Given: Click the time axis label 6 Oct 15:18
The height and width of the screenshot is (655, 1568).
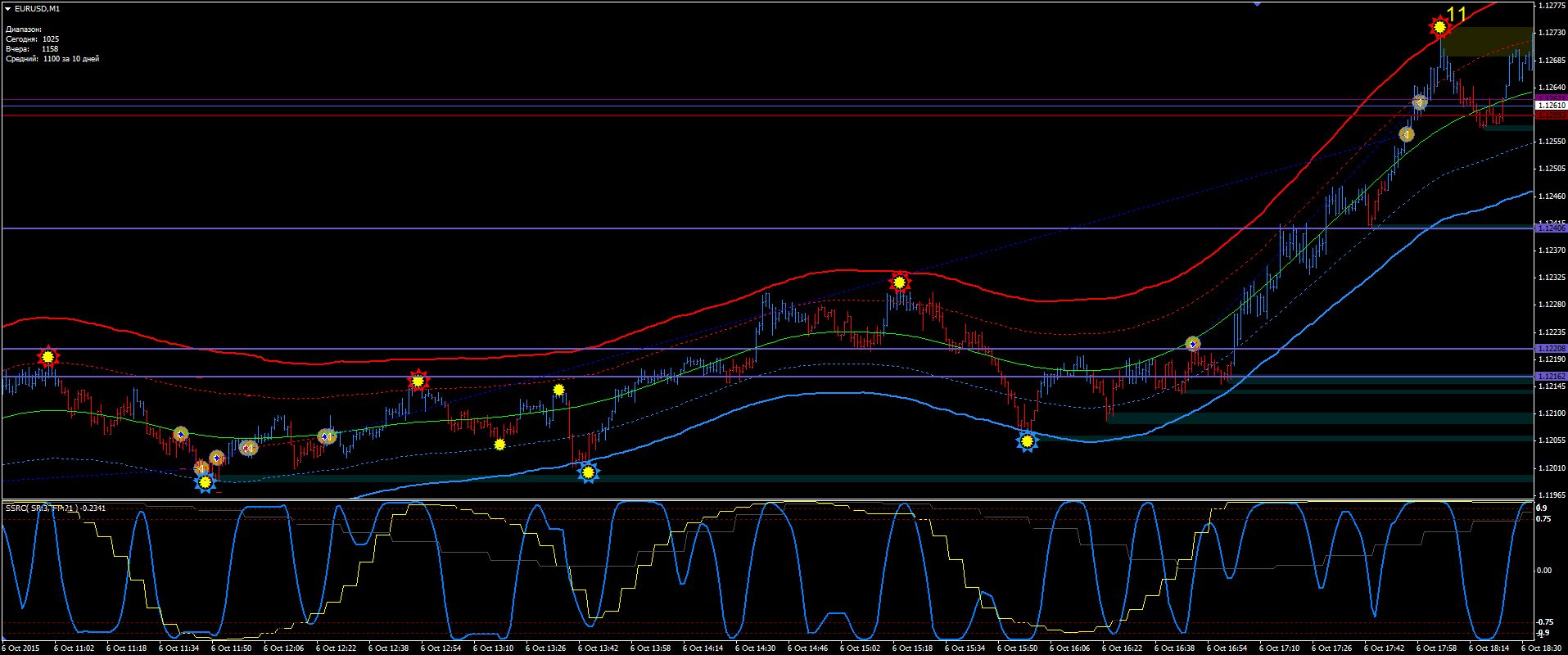Looking at the screenshot, I should (912, 648).
